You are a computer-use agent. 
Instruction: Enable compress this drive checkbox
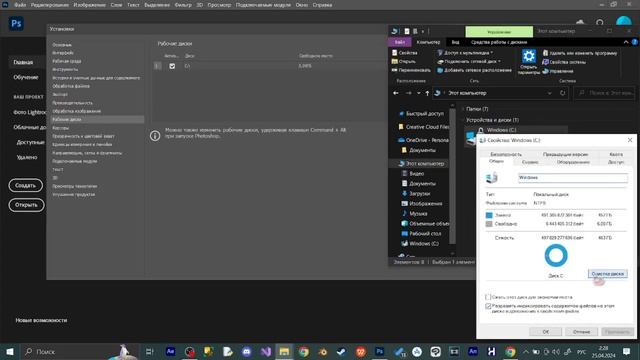[488, 297]
